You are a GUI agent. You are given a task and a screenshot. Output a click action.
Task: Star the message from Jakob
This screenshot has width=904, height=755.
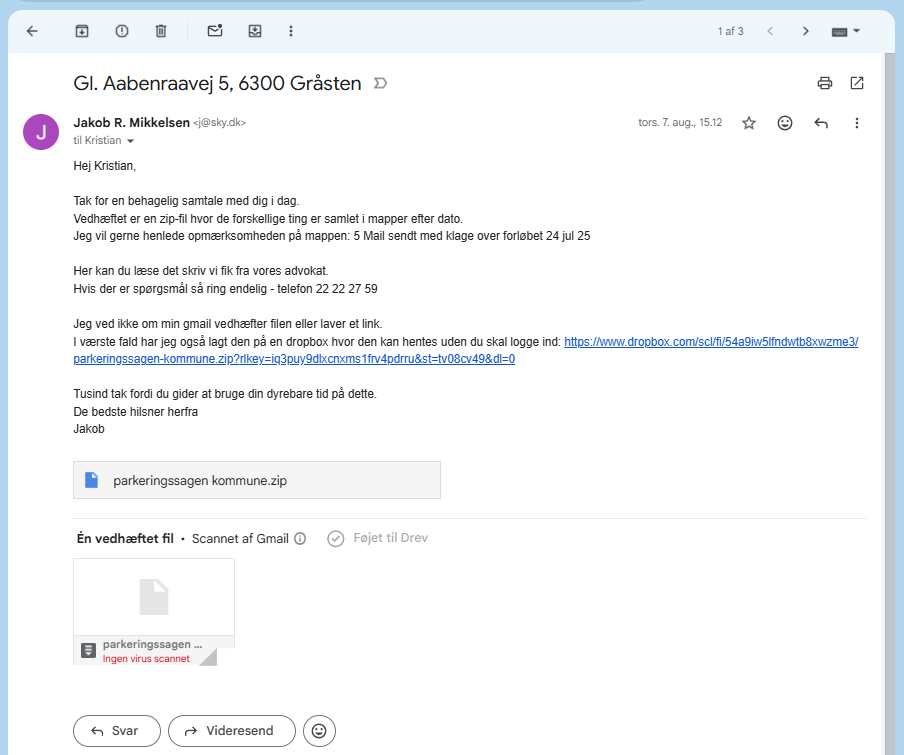pos(749,123)
